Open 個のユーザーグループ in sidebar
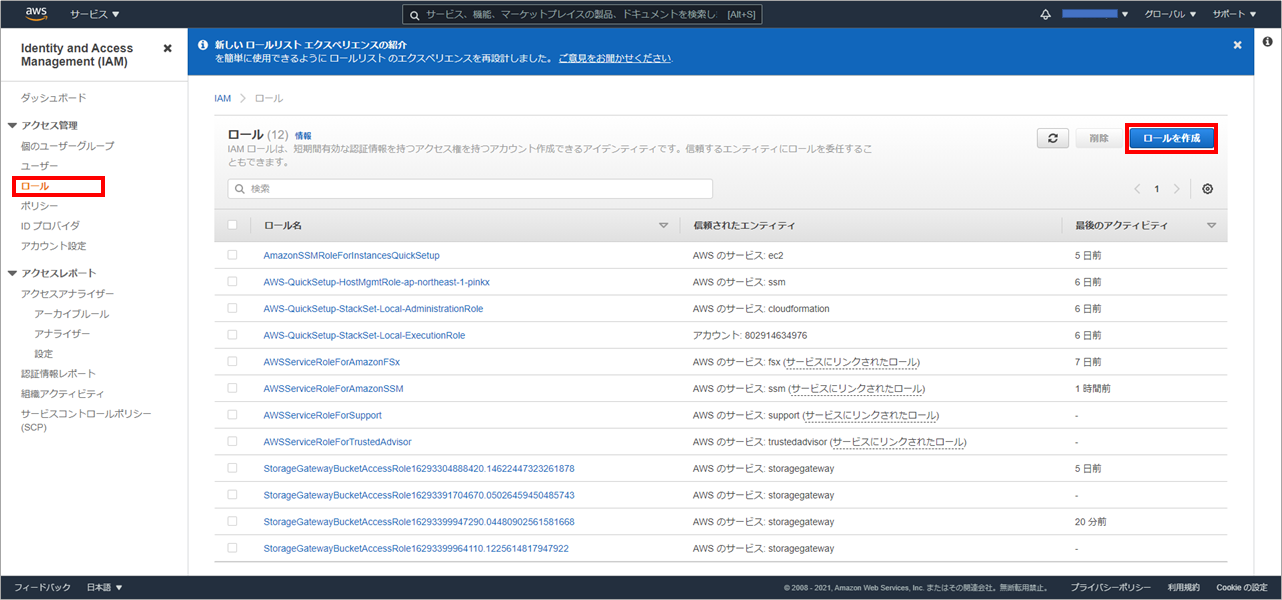 [68, 146]
